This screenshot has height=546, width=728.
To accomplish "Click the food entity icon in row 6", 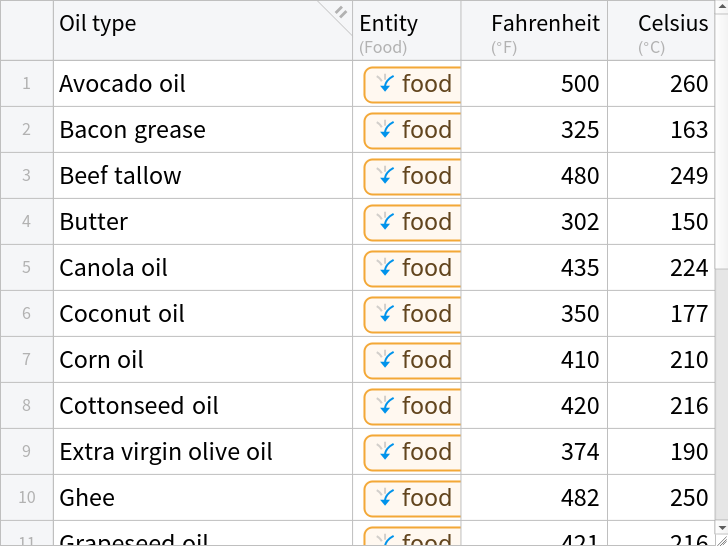I will click(x=383, y=314).
